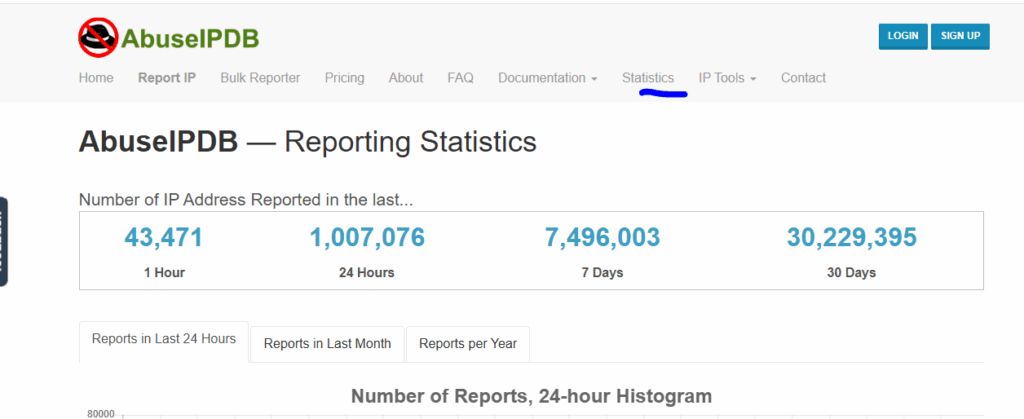This screenshot has height=419, width=1024.
Task: Open the Report IP page
Action: (x=167, y=78)
